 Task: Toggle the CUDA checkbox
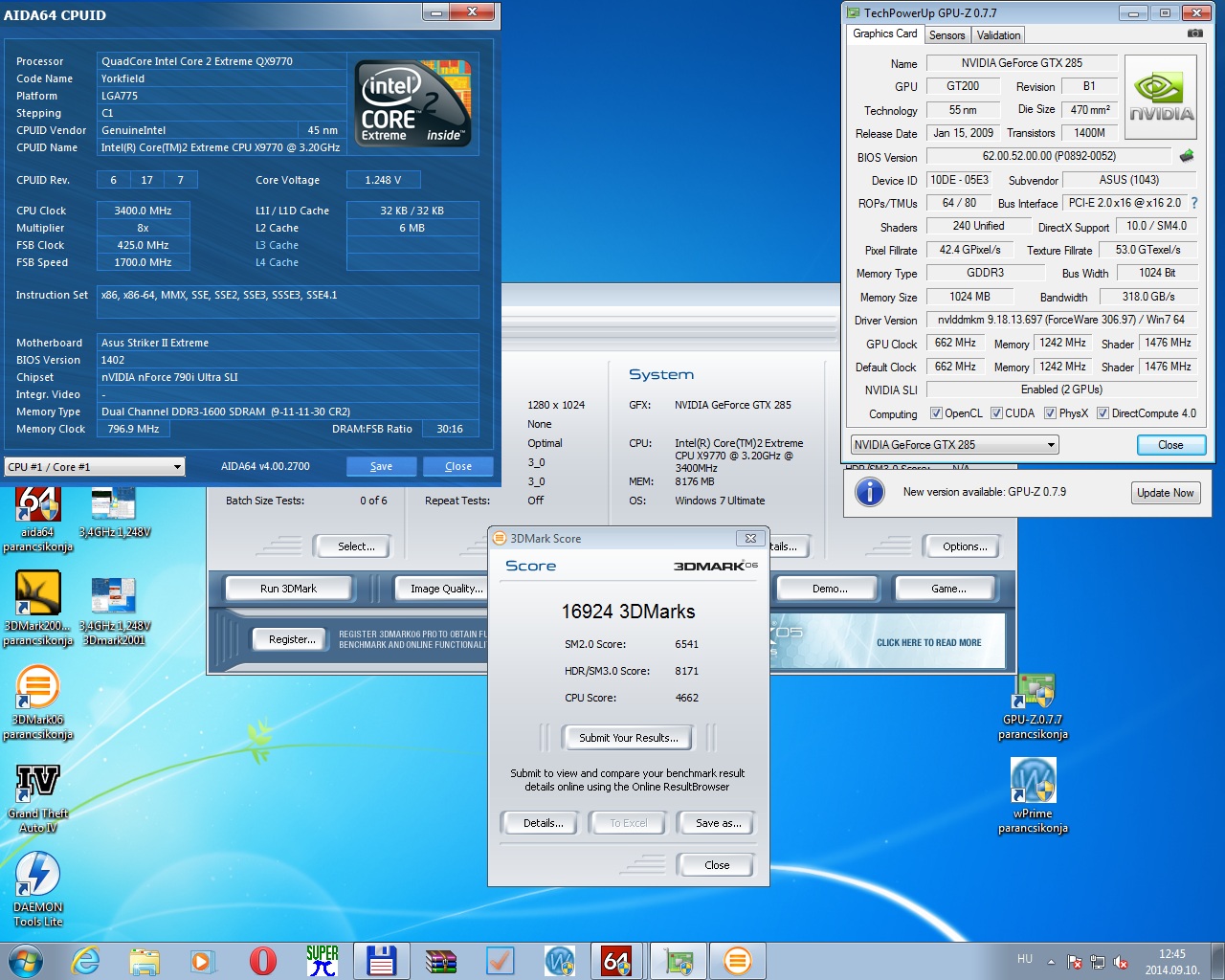pyautogui.click(x=996, y=413)
